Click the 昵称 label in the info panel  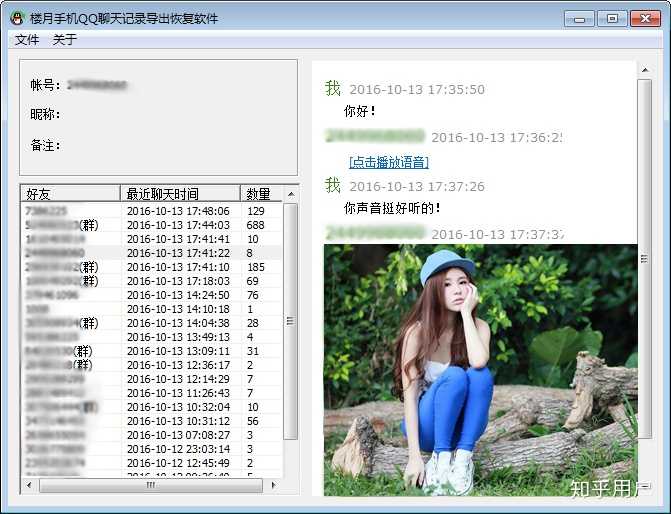click(x=45, y=114)
